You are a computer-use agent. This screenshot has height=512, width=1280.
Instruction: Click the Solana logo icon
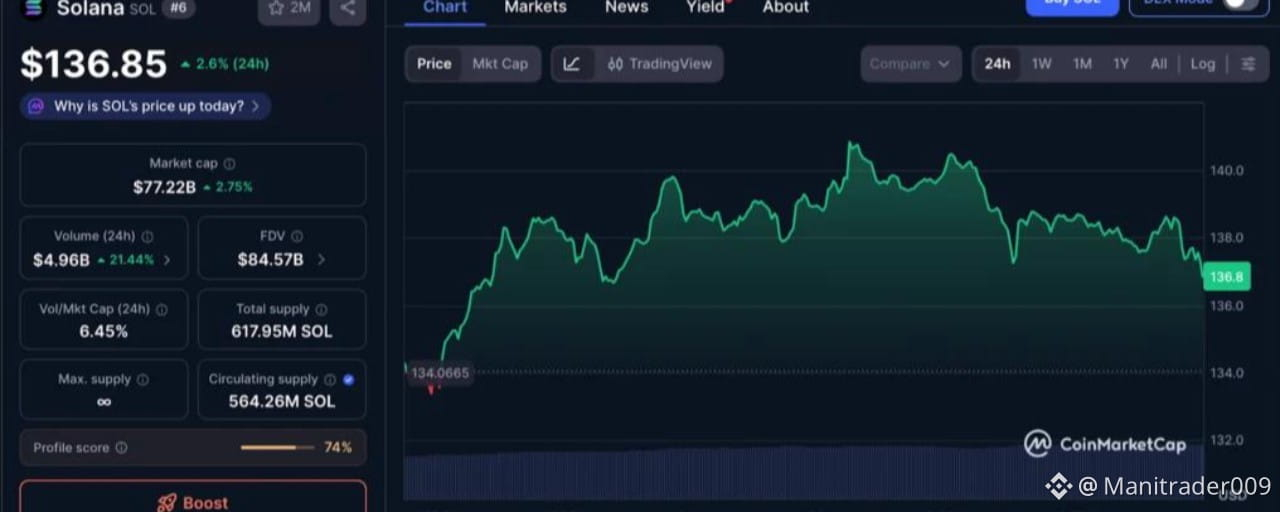[x=33, y=7]
